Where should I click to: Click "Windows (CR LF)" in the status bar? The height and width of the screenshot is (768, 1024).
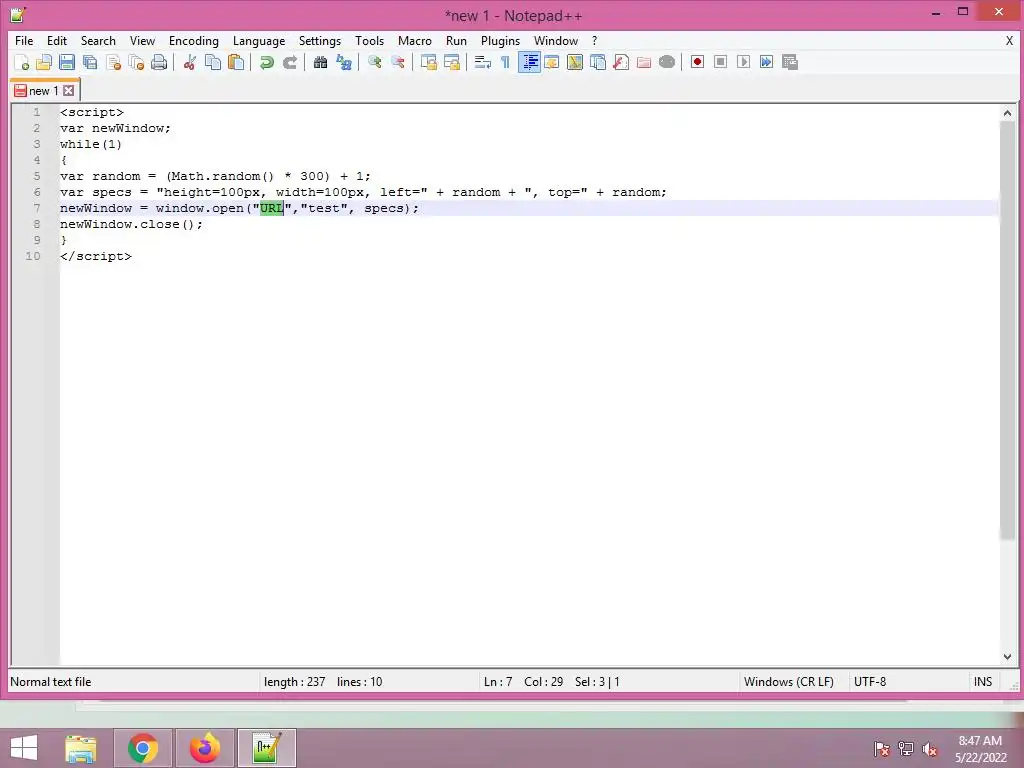pyautogui.click(x=789, y=682)
